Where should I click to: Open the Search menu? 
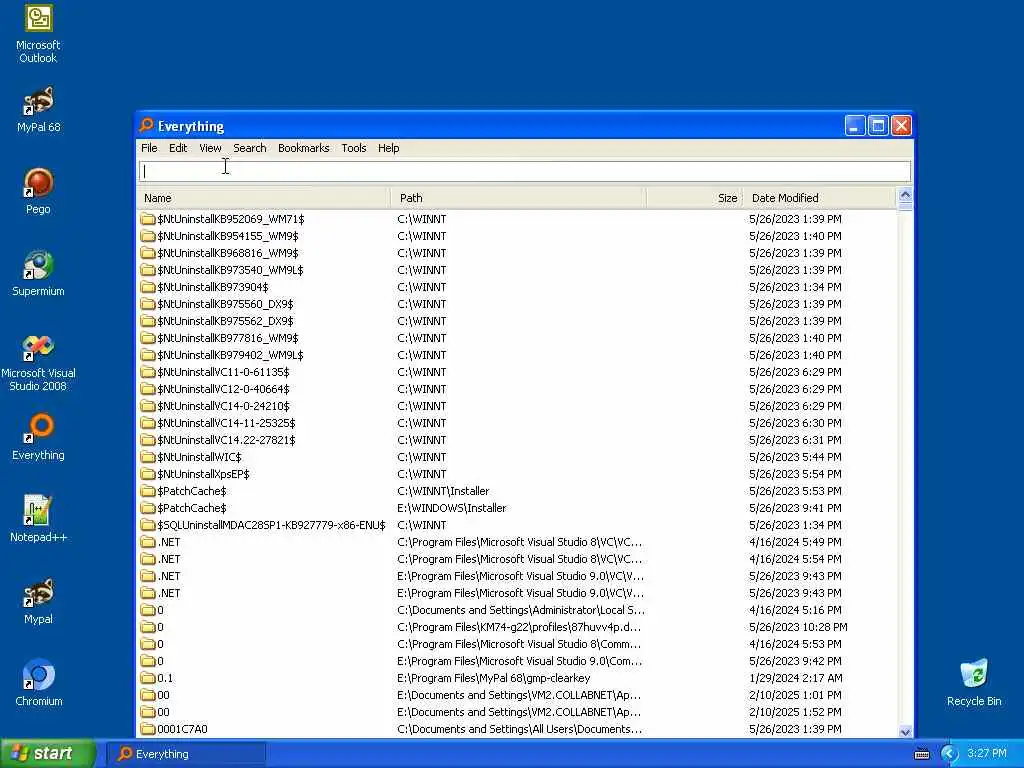pos(249,148)
